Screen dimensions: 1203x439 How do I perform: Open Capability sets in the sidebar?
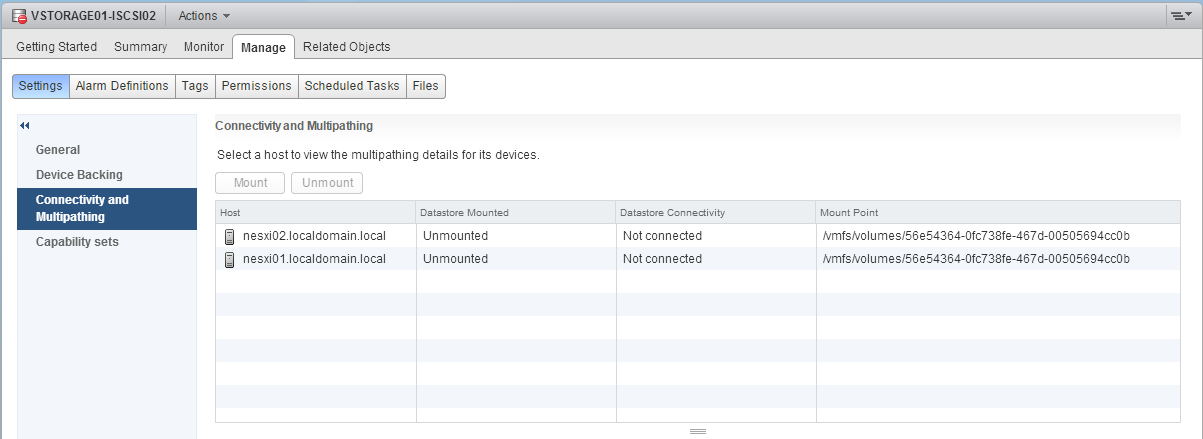[77, 242]
